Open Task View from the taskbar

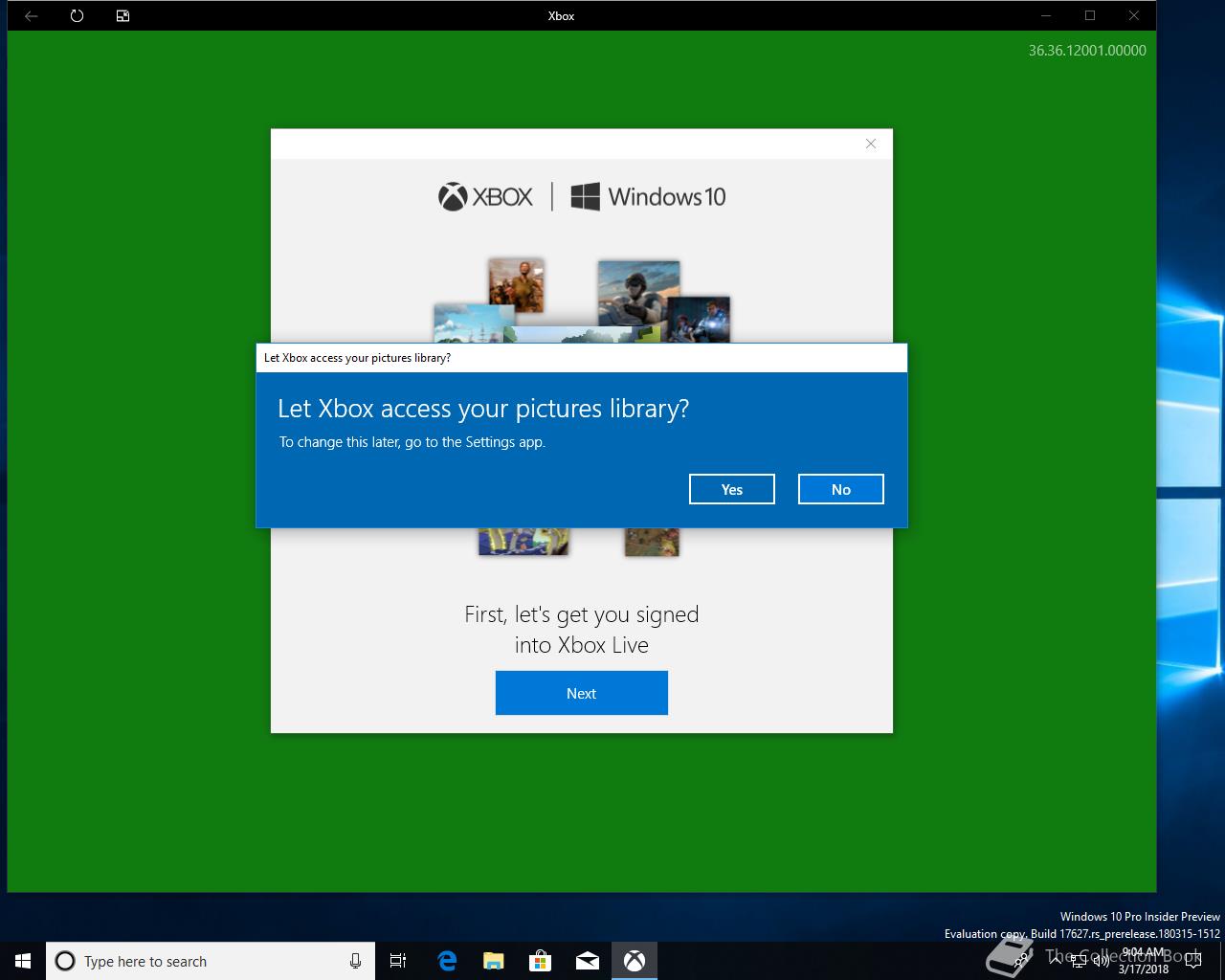[398, 961]
